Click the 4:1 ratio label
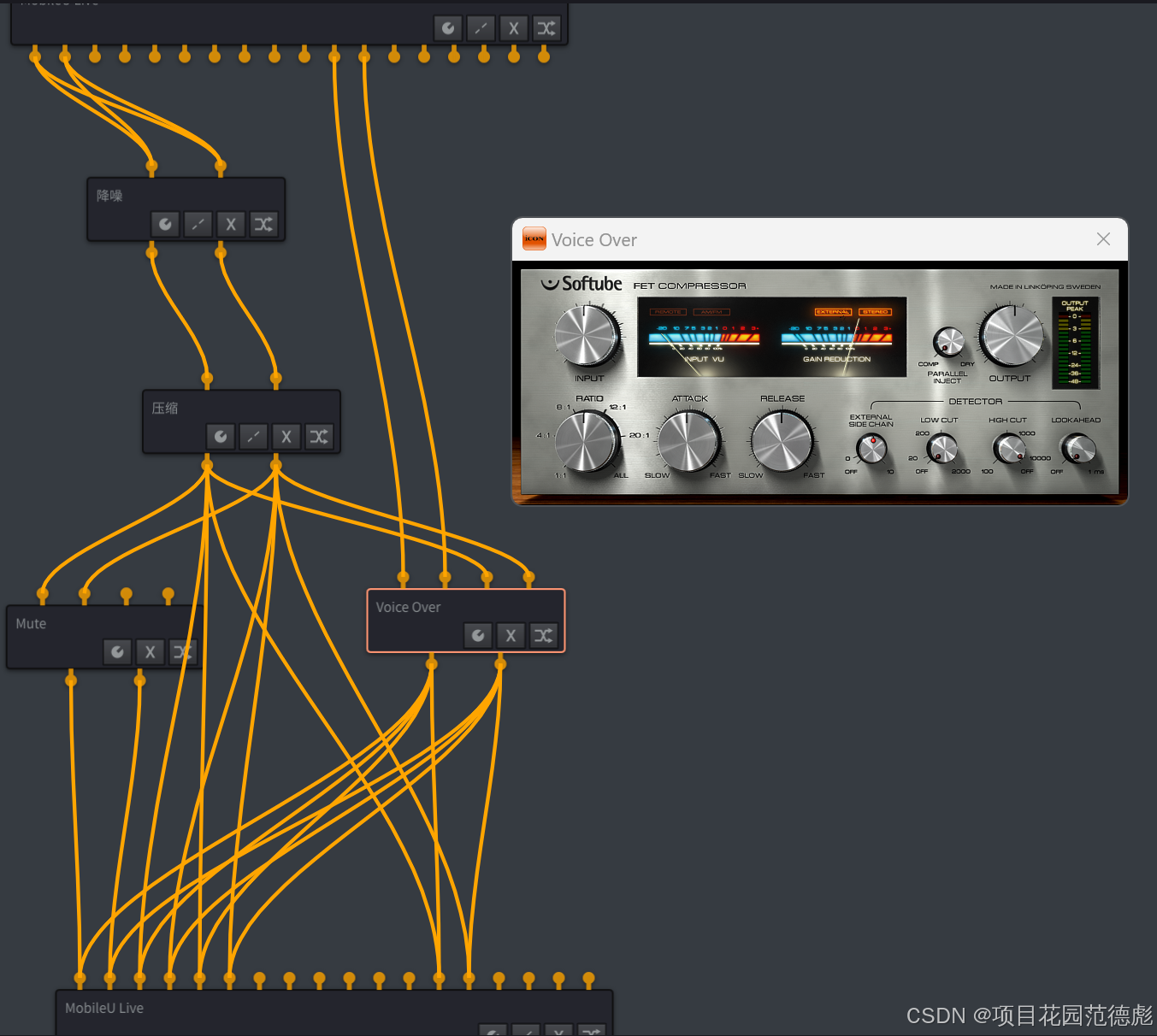This screenshot has height=1036, width=1157. tap(543, 435)
